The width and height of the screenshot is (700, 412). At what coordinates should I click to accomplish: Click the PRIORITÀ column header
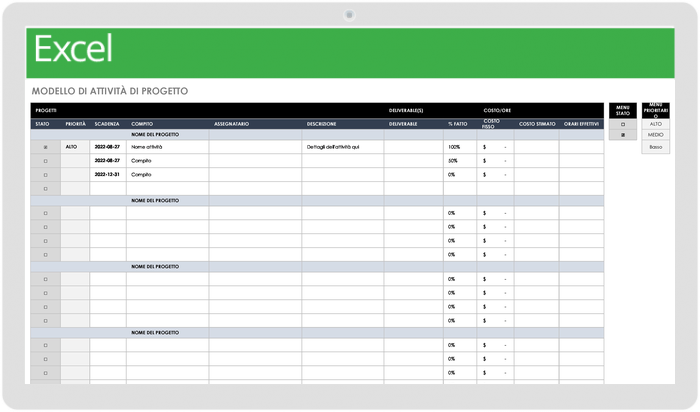(x=75, y=124)
